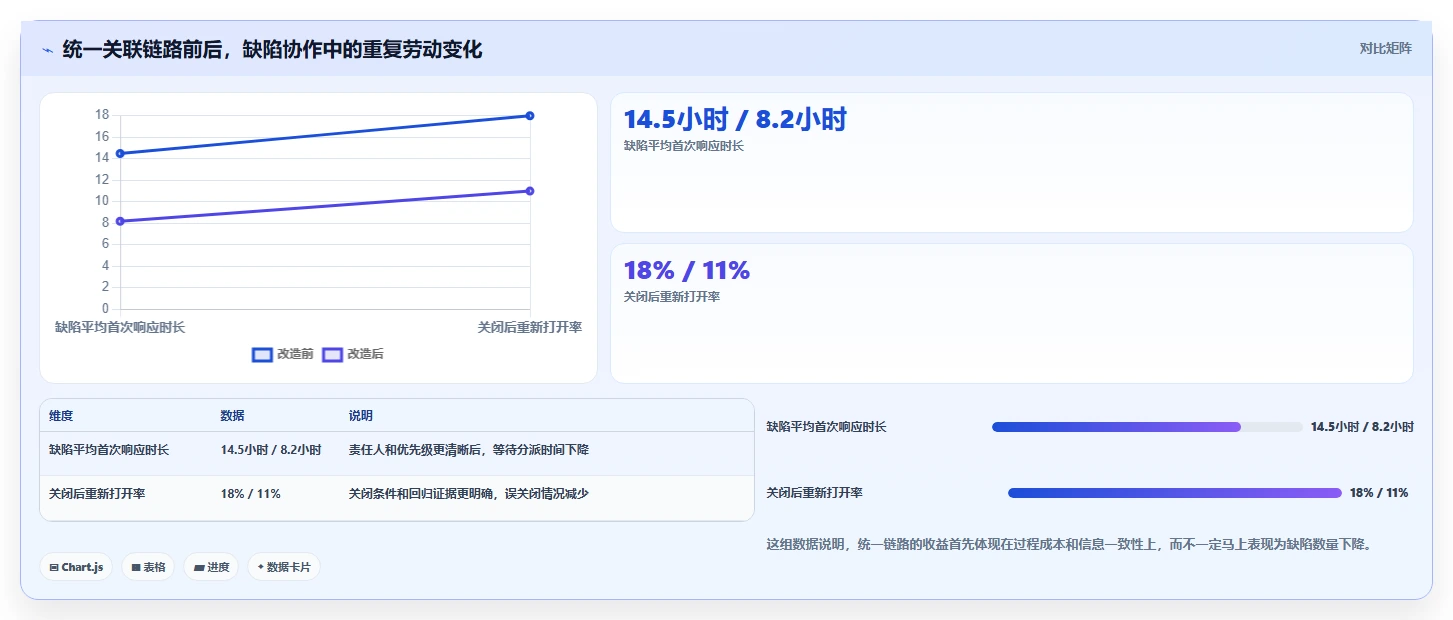Click the 改造后 purple legend swatch

[332, 354]
